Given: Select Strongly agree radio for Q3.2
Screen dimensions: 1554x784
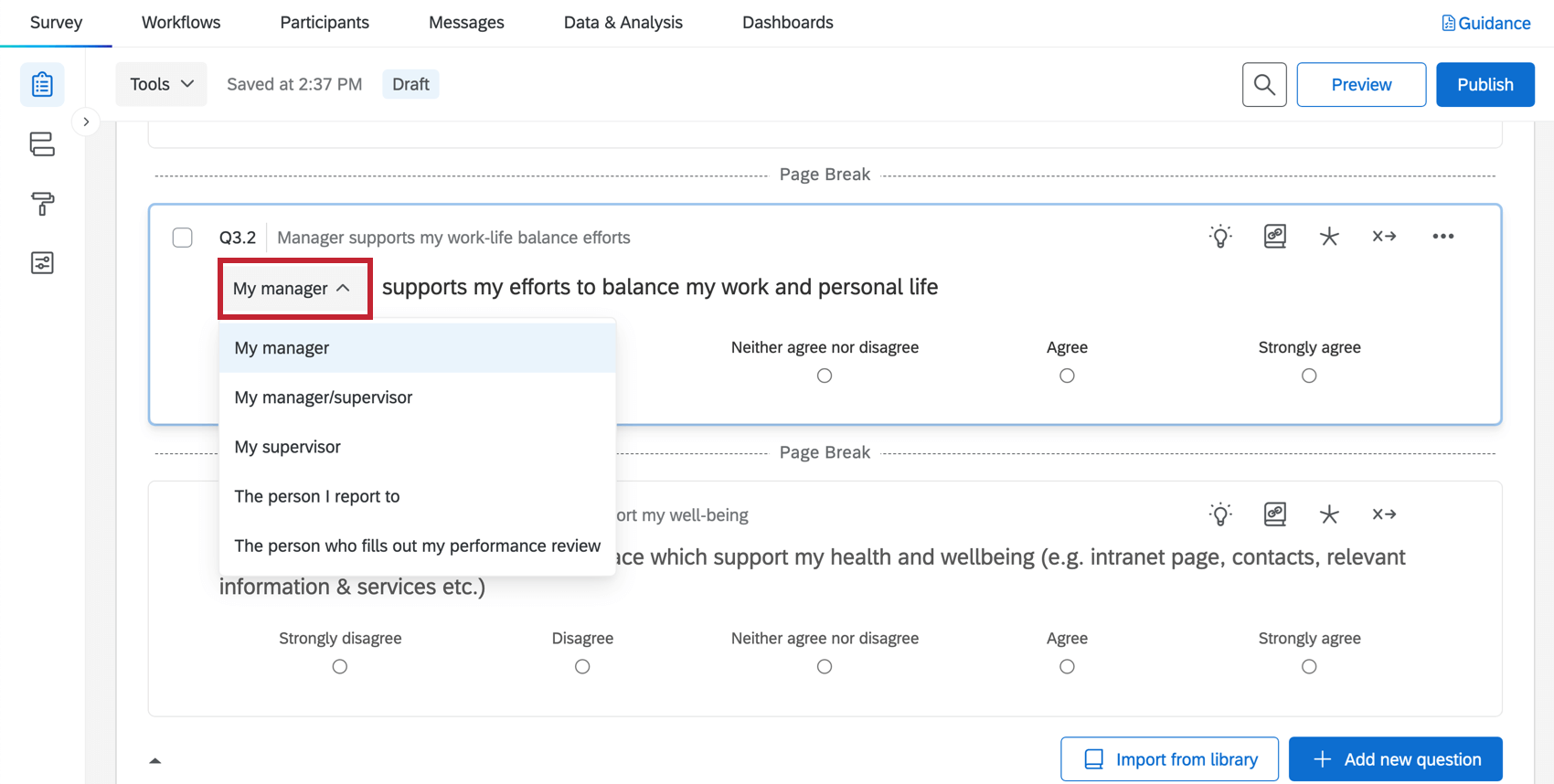Looking at the screenshot, I should click(1309, 376).
